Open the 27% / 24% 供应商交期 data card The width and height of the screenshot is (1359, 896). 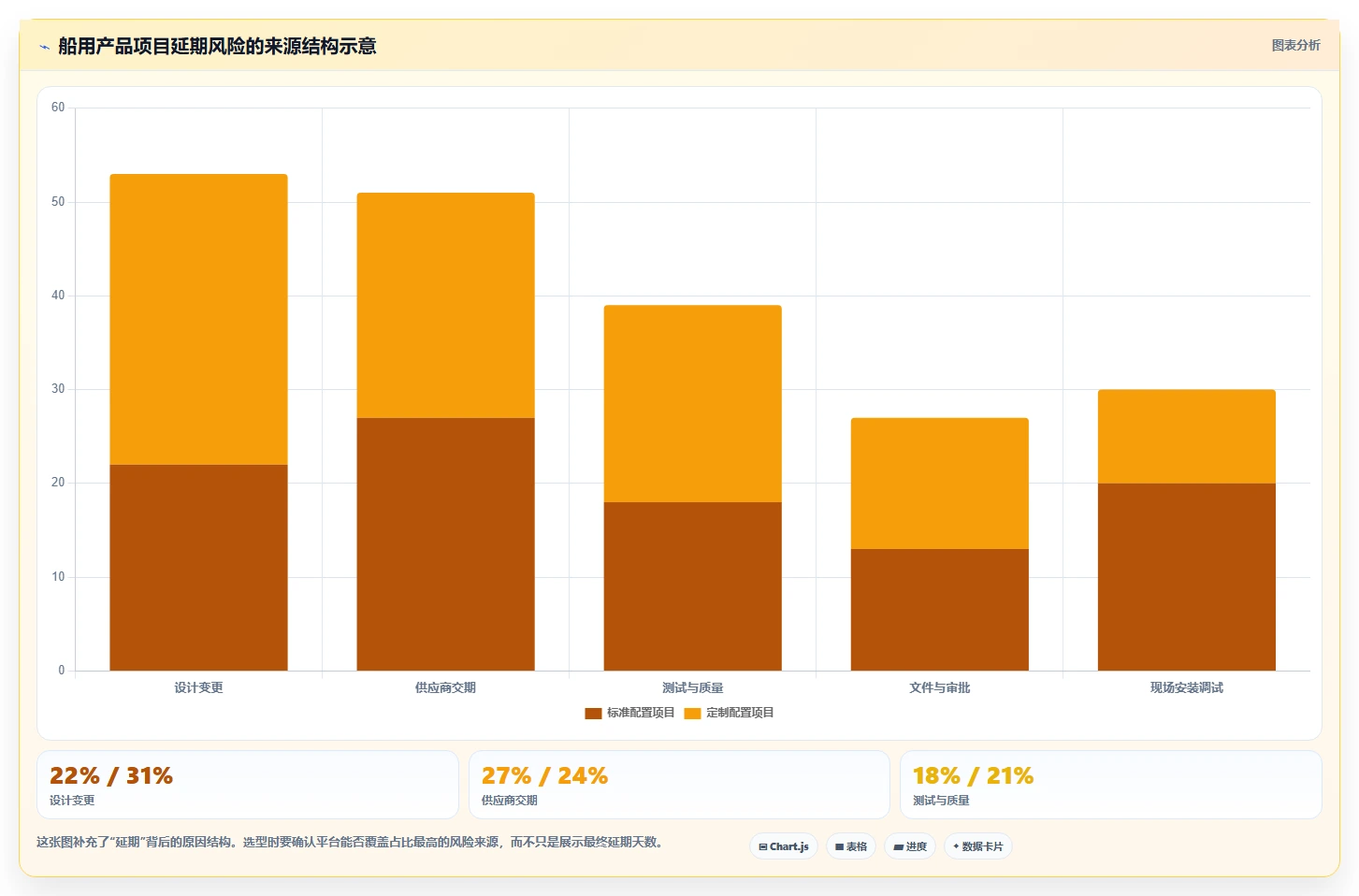679,785
